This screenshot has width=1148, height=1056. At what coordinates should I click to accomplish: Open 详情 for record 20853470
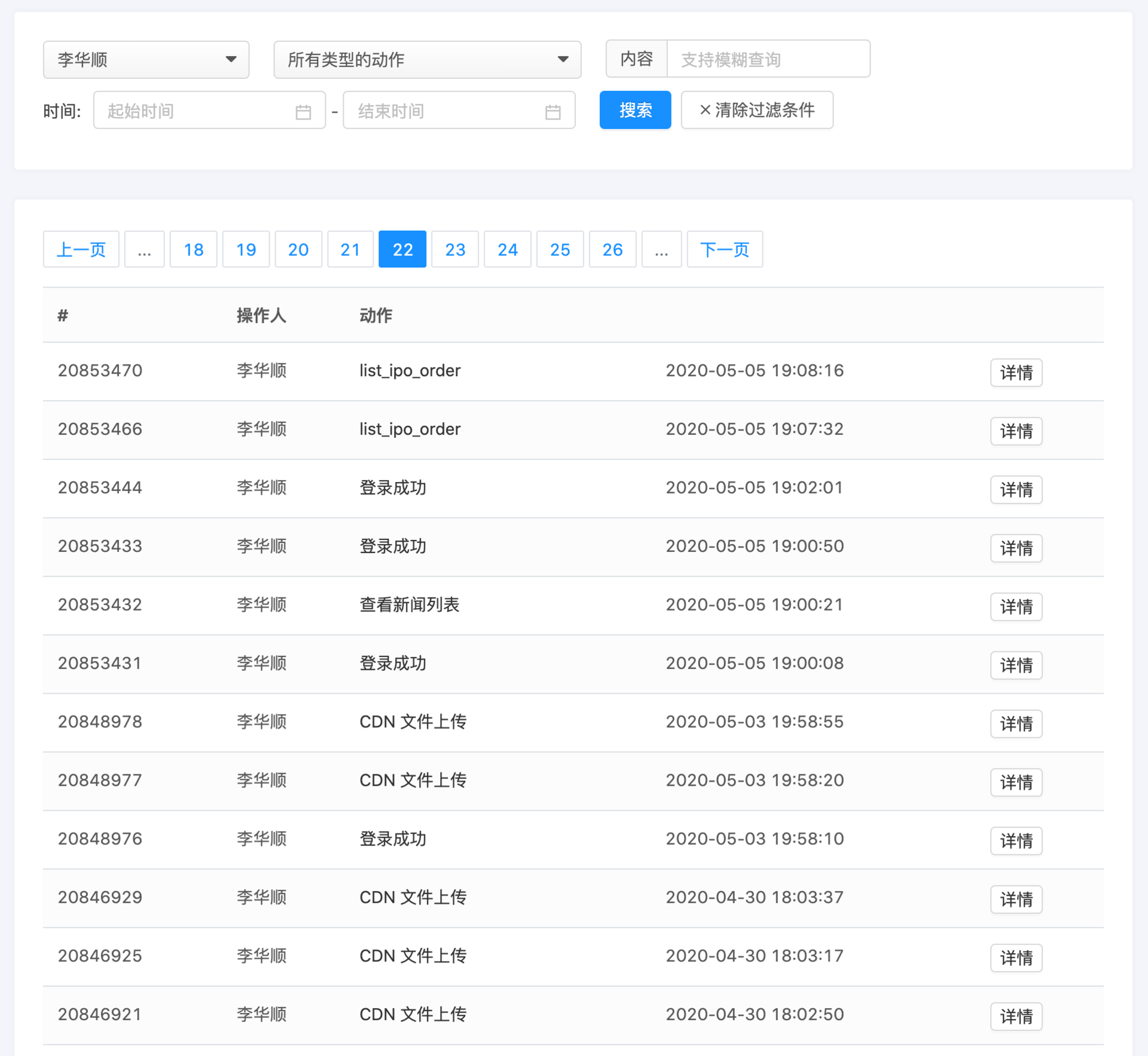tap(1016, 373)
